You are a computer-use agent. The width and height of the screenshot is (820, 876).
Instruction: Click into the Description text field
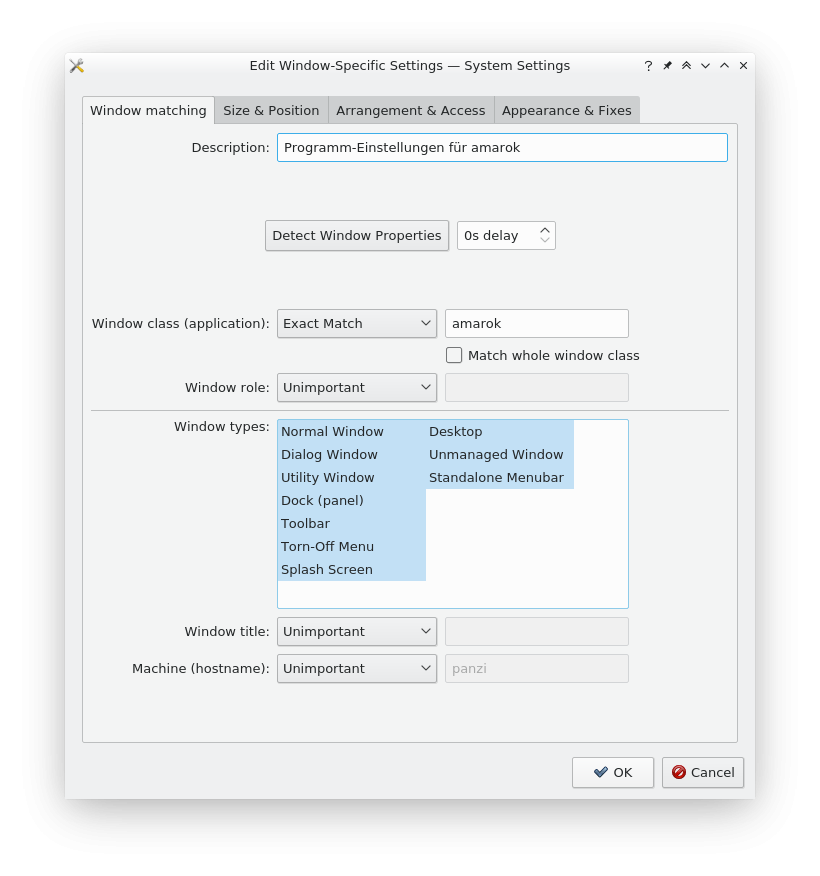502,147
